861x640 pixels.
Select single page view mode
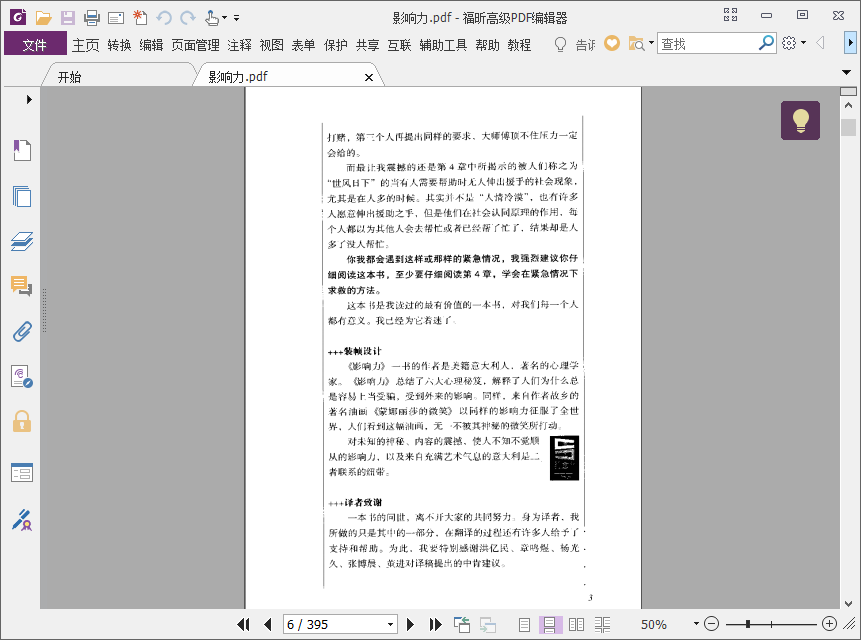(524, 624)
